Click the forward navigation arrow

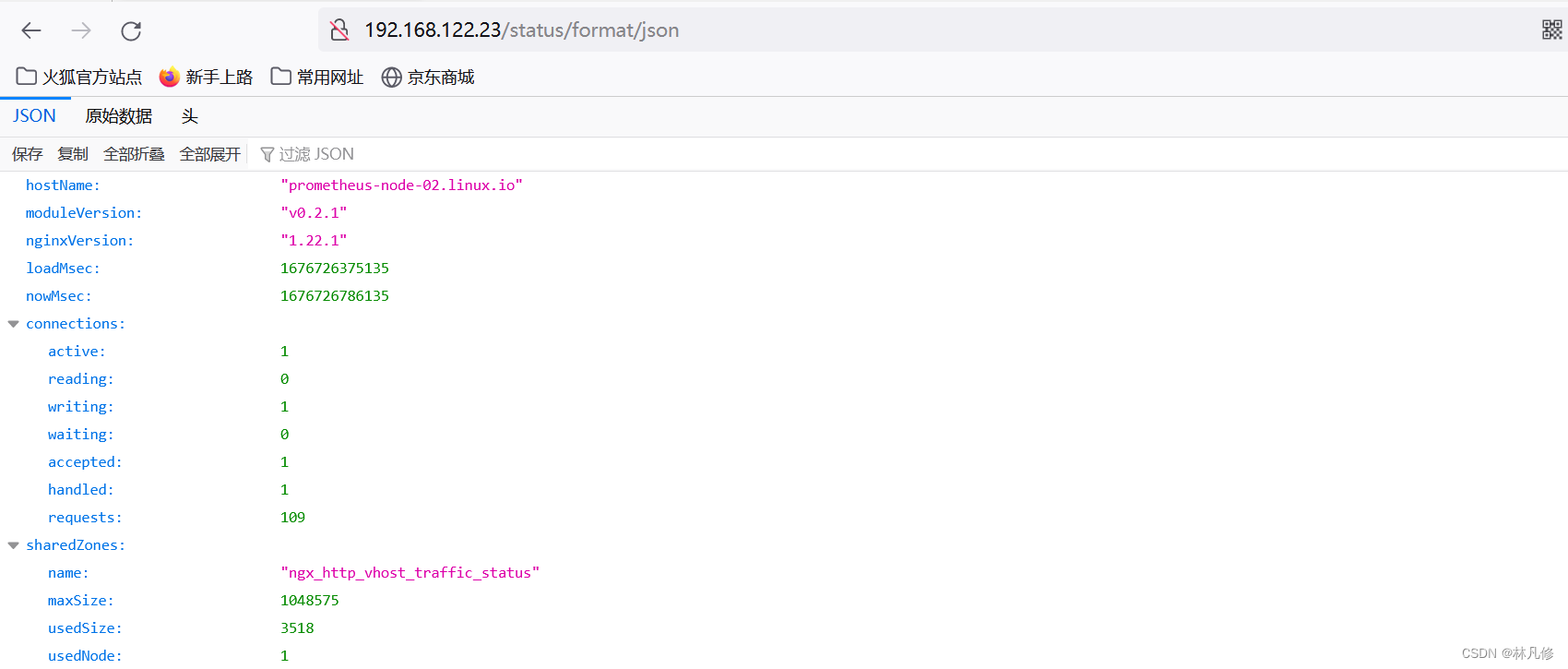pyautogui.click(x=81, y=30)
